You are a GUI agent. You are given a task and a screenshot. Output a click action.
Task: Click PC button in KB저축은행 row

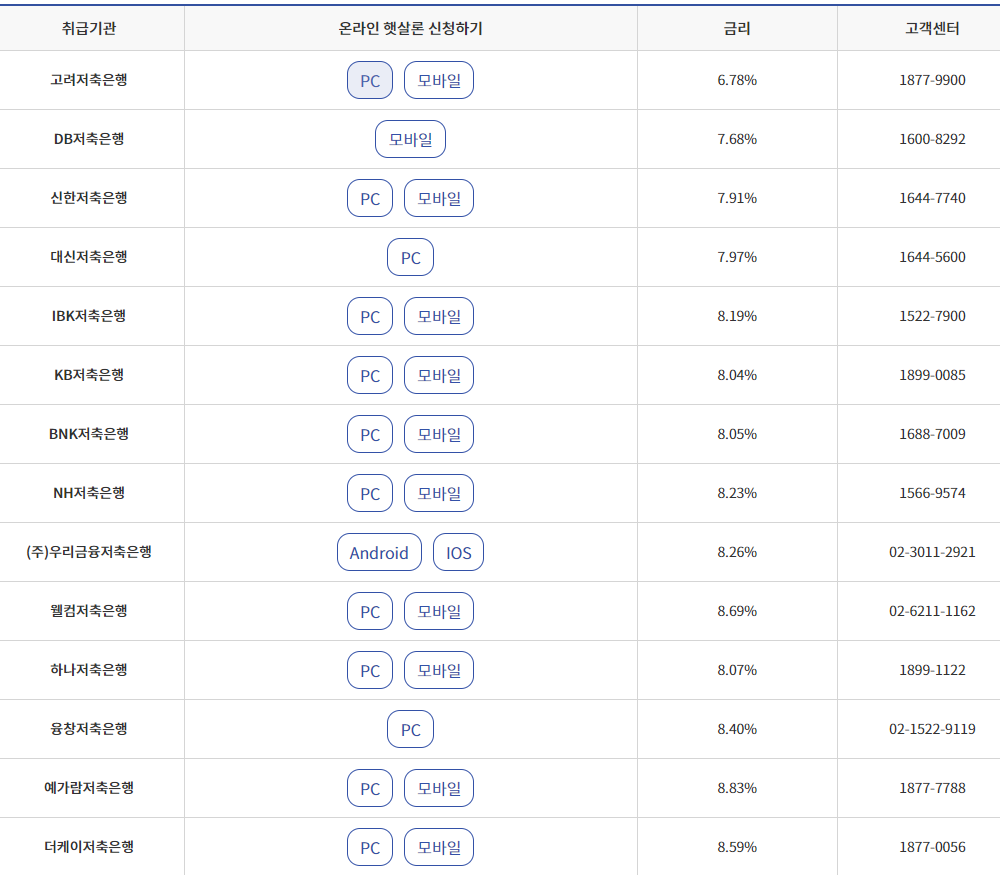click(x=370, y=375)
